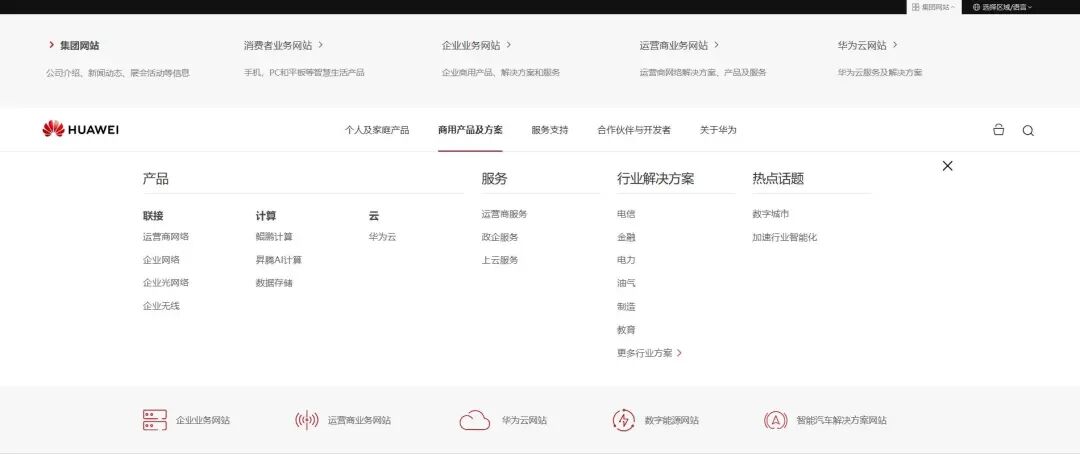Click the red chevron before 集团网站

pyautogui.click(x=52, y=45)
